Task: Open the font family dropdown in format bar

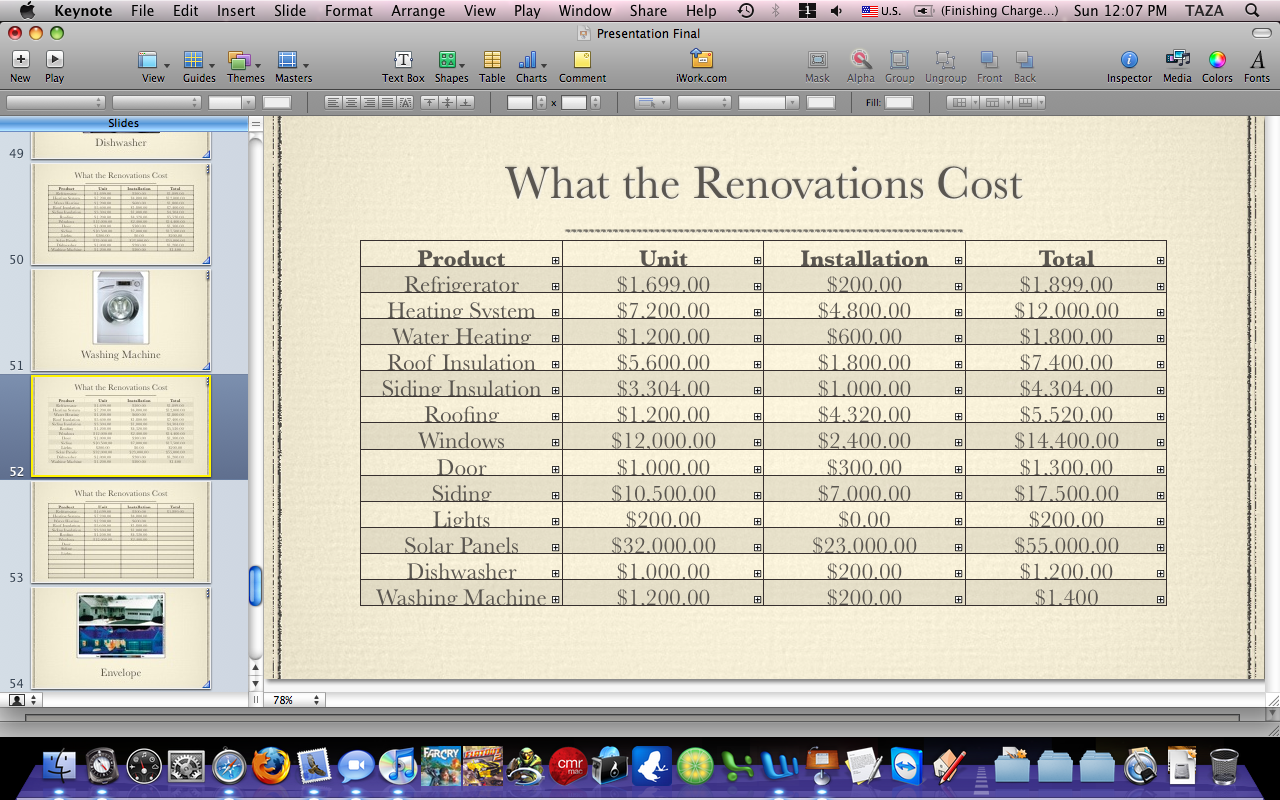Action: (x=55, y=102)
